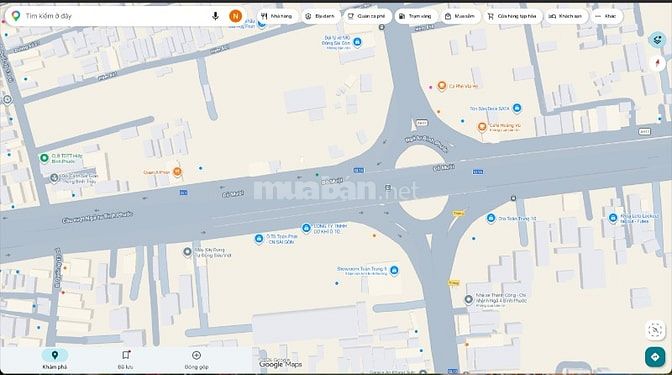Click the 'Cầu vượt Ngã tư Bình Phước' road label

pos(97,217)
